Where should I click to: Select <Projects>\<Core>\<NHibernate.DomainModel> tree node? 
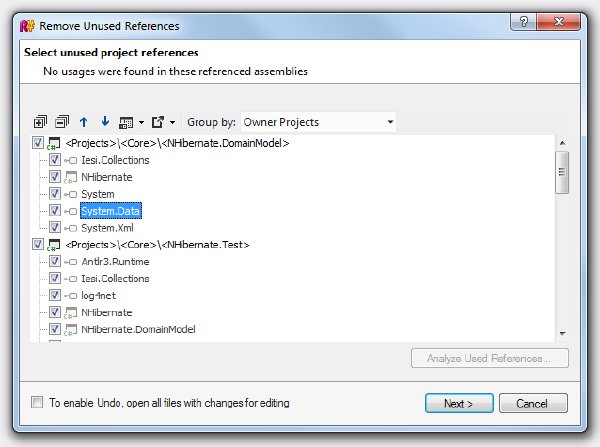click(177, 144)
